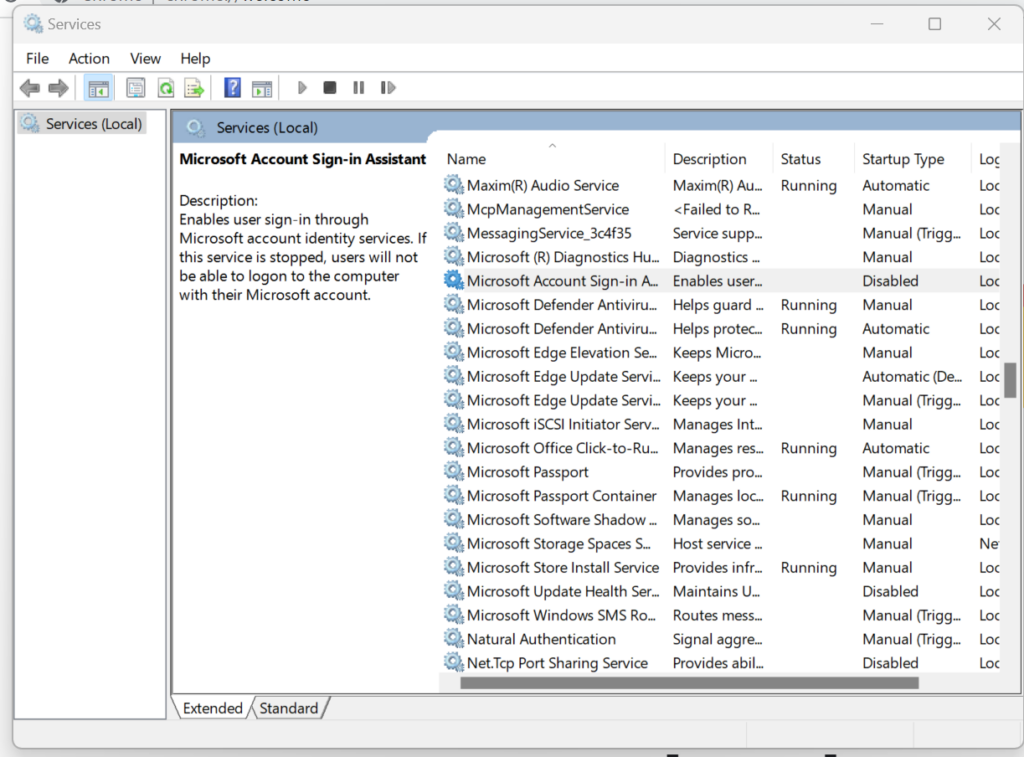Open the File menu
This screenshot has width=1024, height=757.
point(37,59)
